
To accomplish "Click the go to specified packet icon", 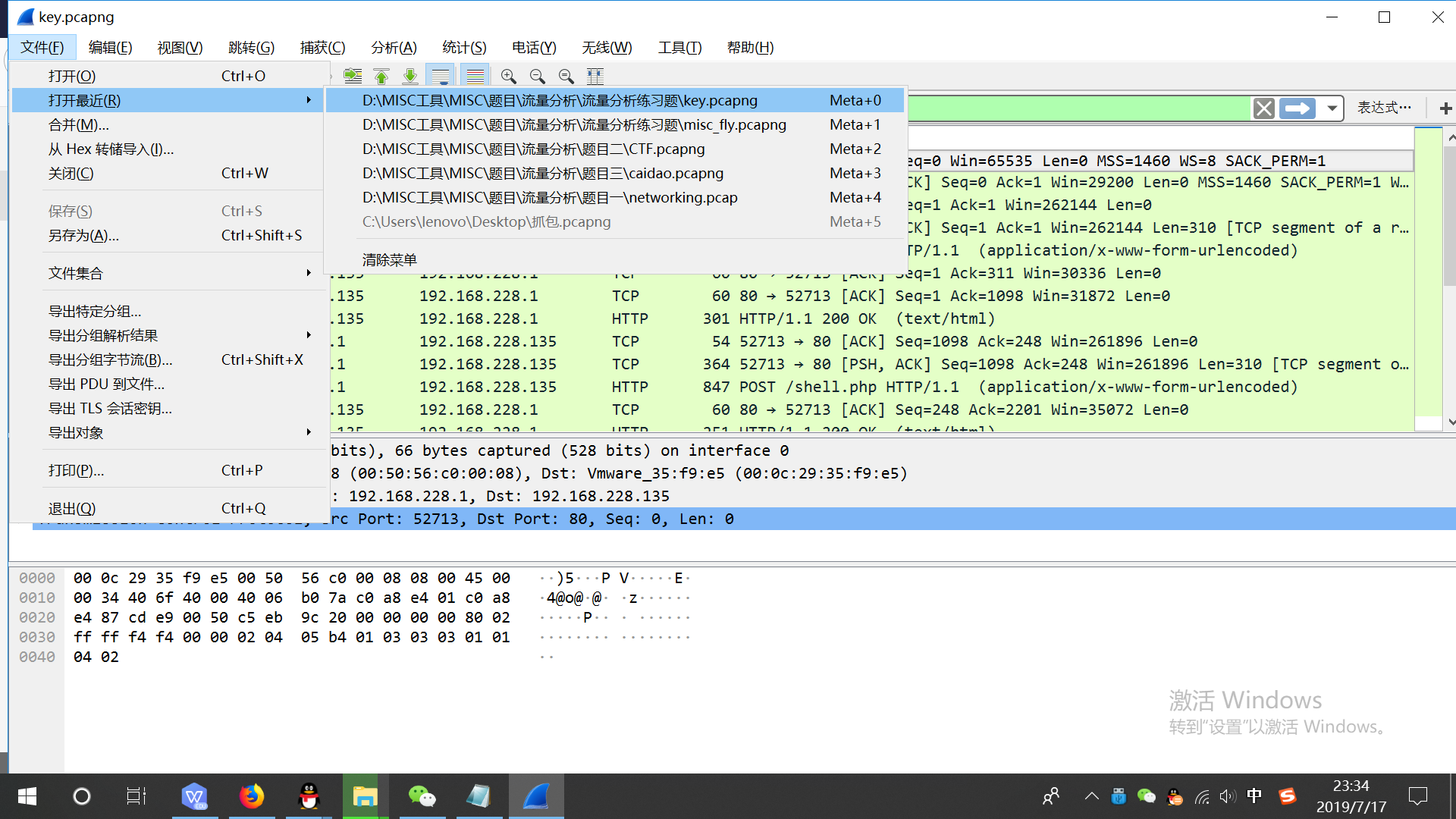I will [x=353, y=76].
